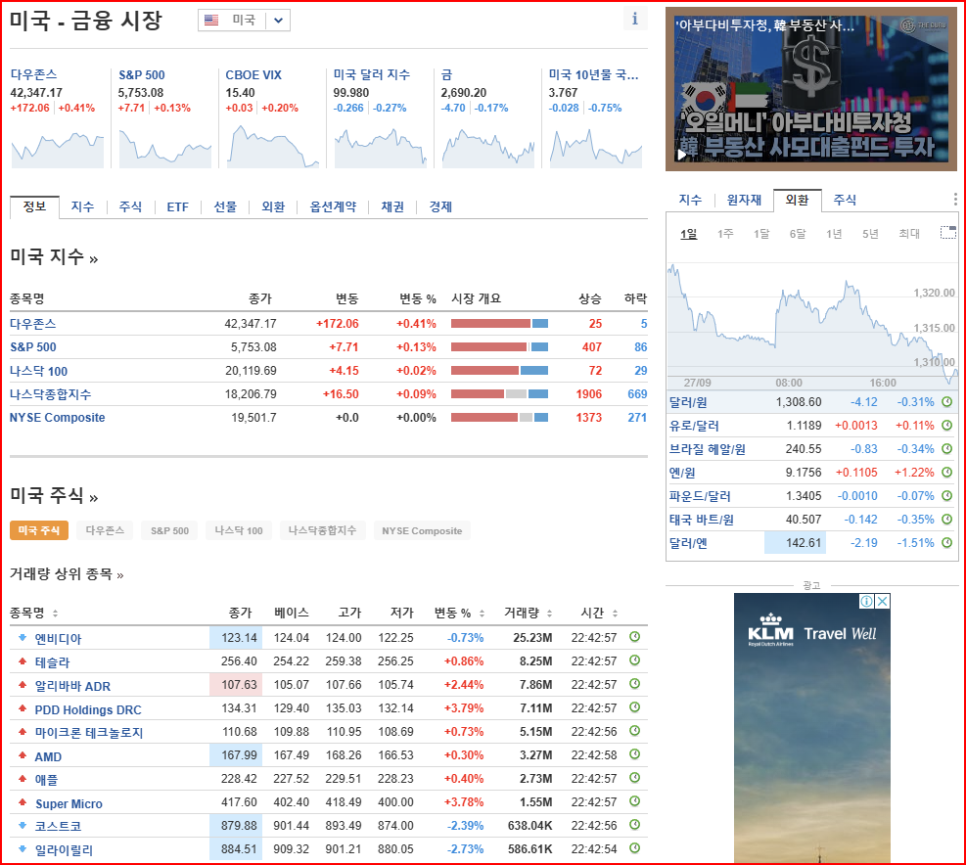Image resolution: width=966 pixels, height=865 pixels.
Task: Click the clock icon in 파운드/달러 row
Action: pyautogui.click(x=947, y=495)
